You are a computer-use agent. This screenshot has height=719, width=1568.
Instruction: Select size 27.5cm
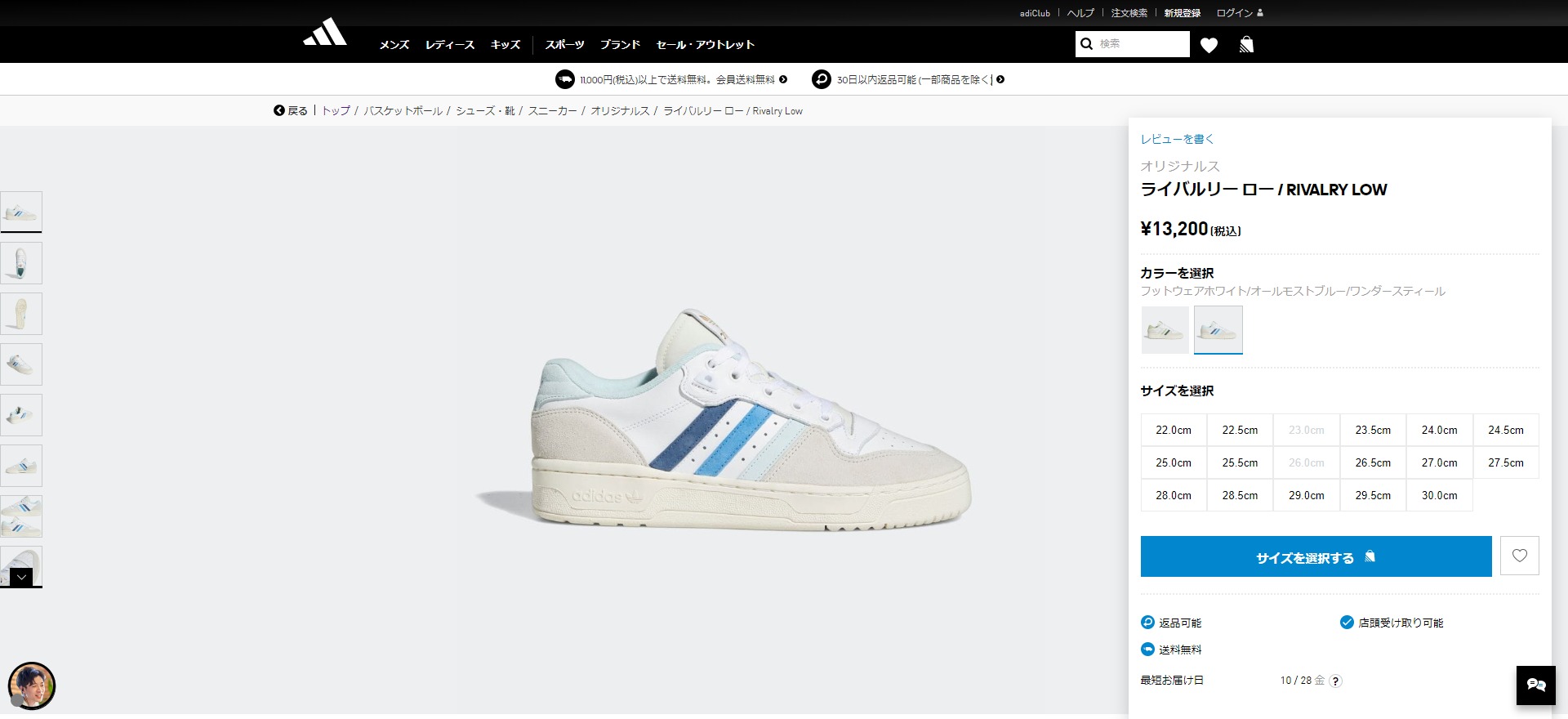tap(1506, 462)
